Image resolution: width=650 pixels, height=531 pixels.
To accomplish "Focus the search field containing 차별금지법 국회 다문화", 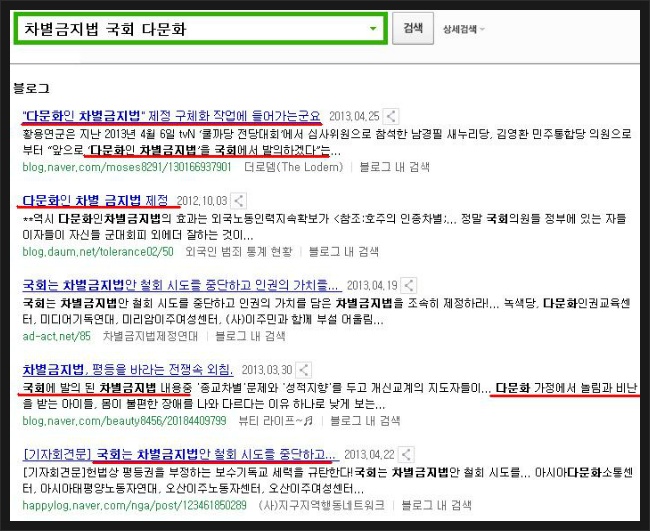I will point(201,28).
